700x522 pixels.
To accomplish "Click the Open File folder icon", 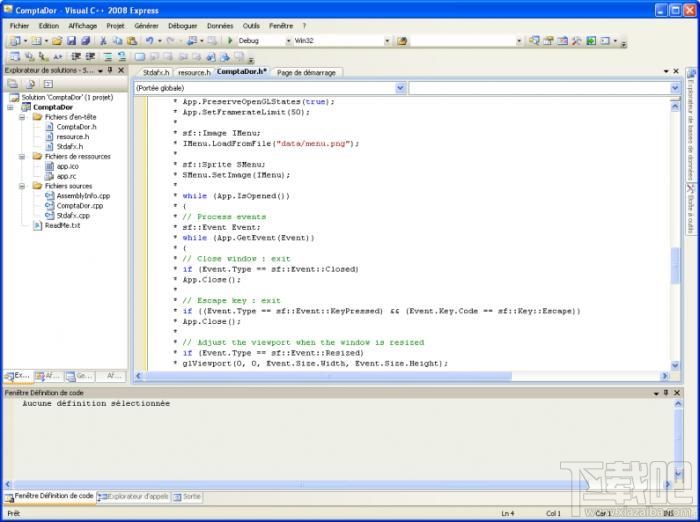I will tap(57, 41).
